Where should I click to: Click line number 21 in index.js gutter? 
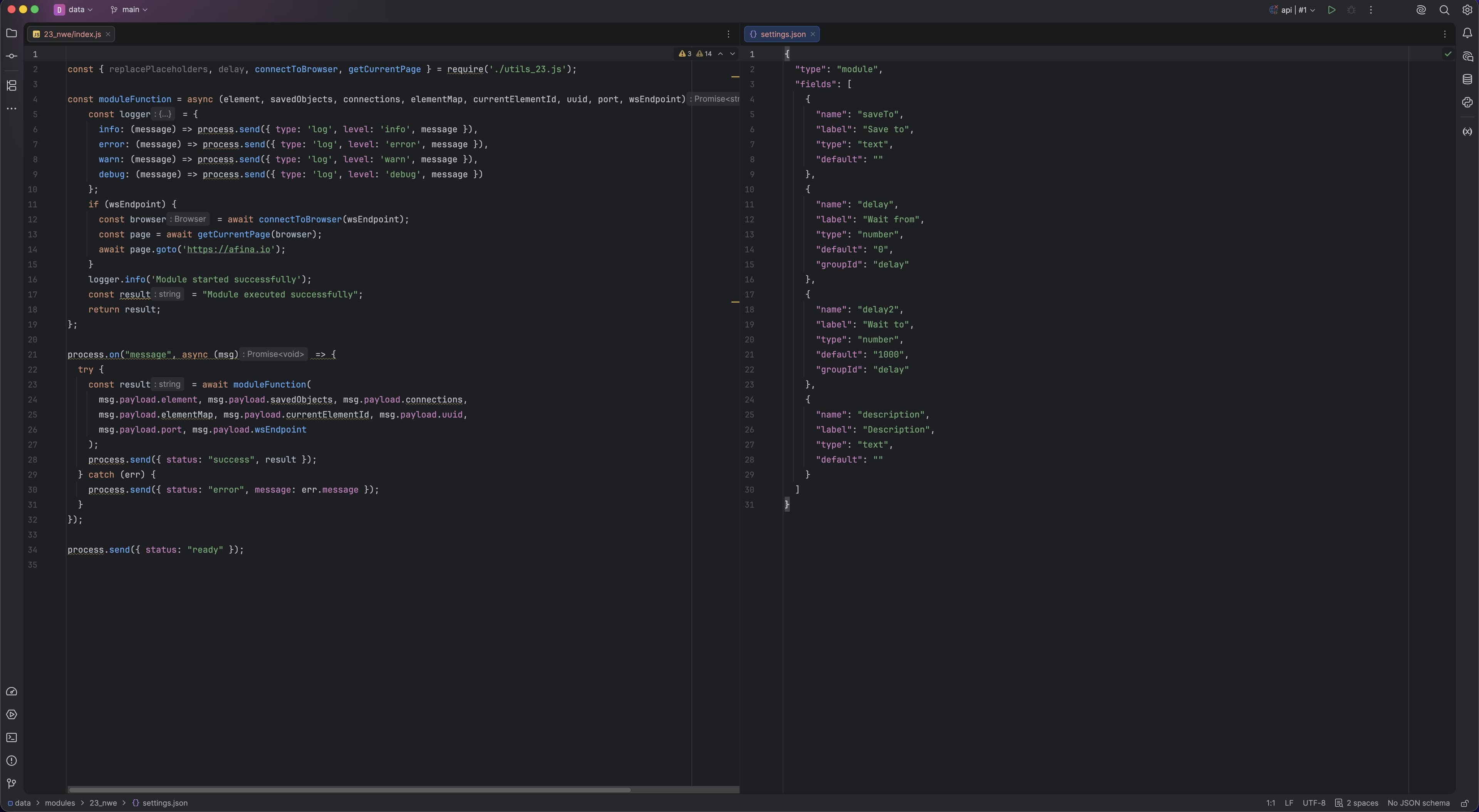32,355
